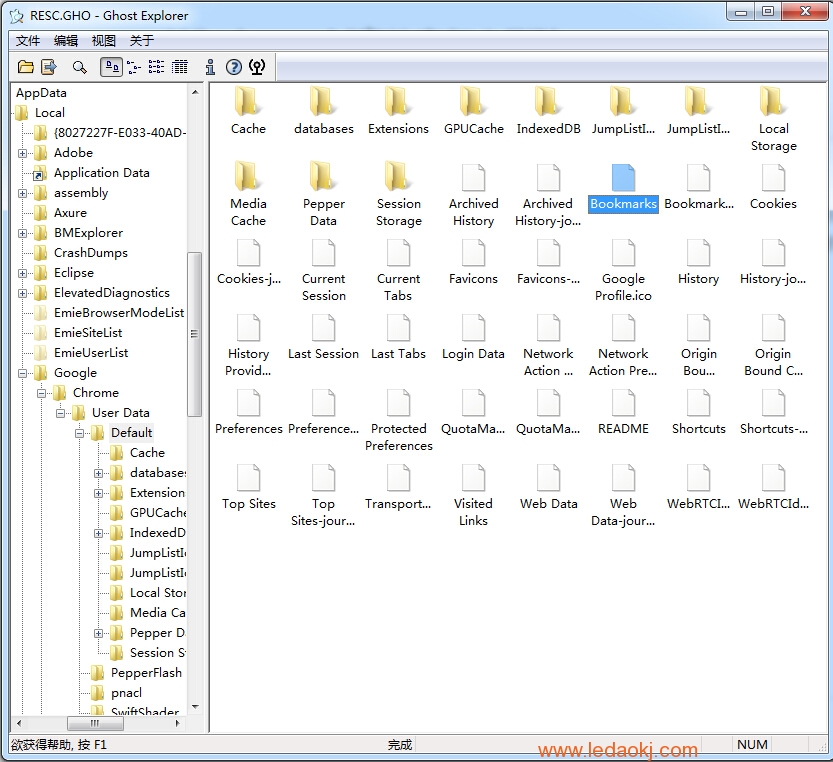Screen dimensions: 833x762
Task: Select the Local folder in the tree
Action: 50,113
